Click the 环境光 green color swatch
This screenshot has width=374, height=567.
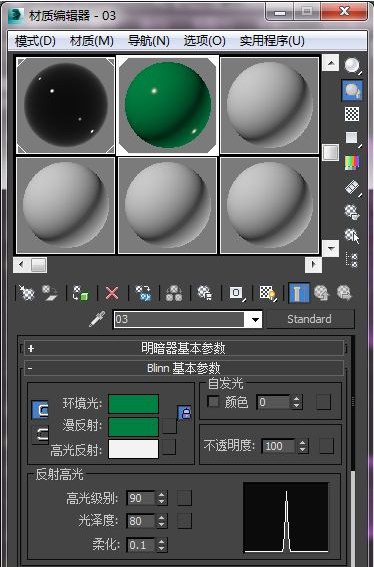click(x=133, y=404)
